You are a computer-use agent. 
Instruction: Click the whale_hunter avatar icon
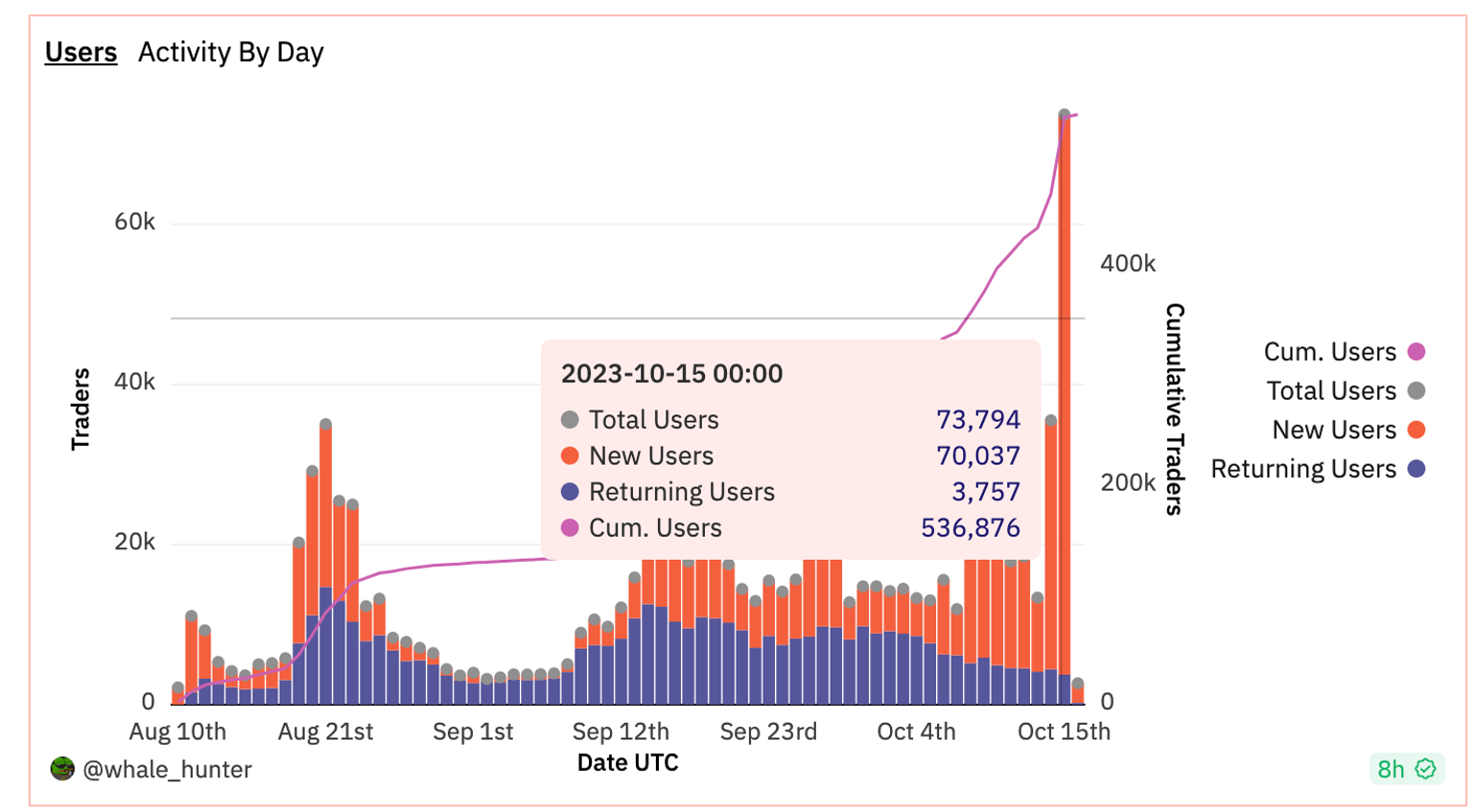click(62, 769)
